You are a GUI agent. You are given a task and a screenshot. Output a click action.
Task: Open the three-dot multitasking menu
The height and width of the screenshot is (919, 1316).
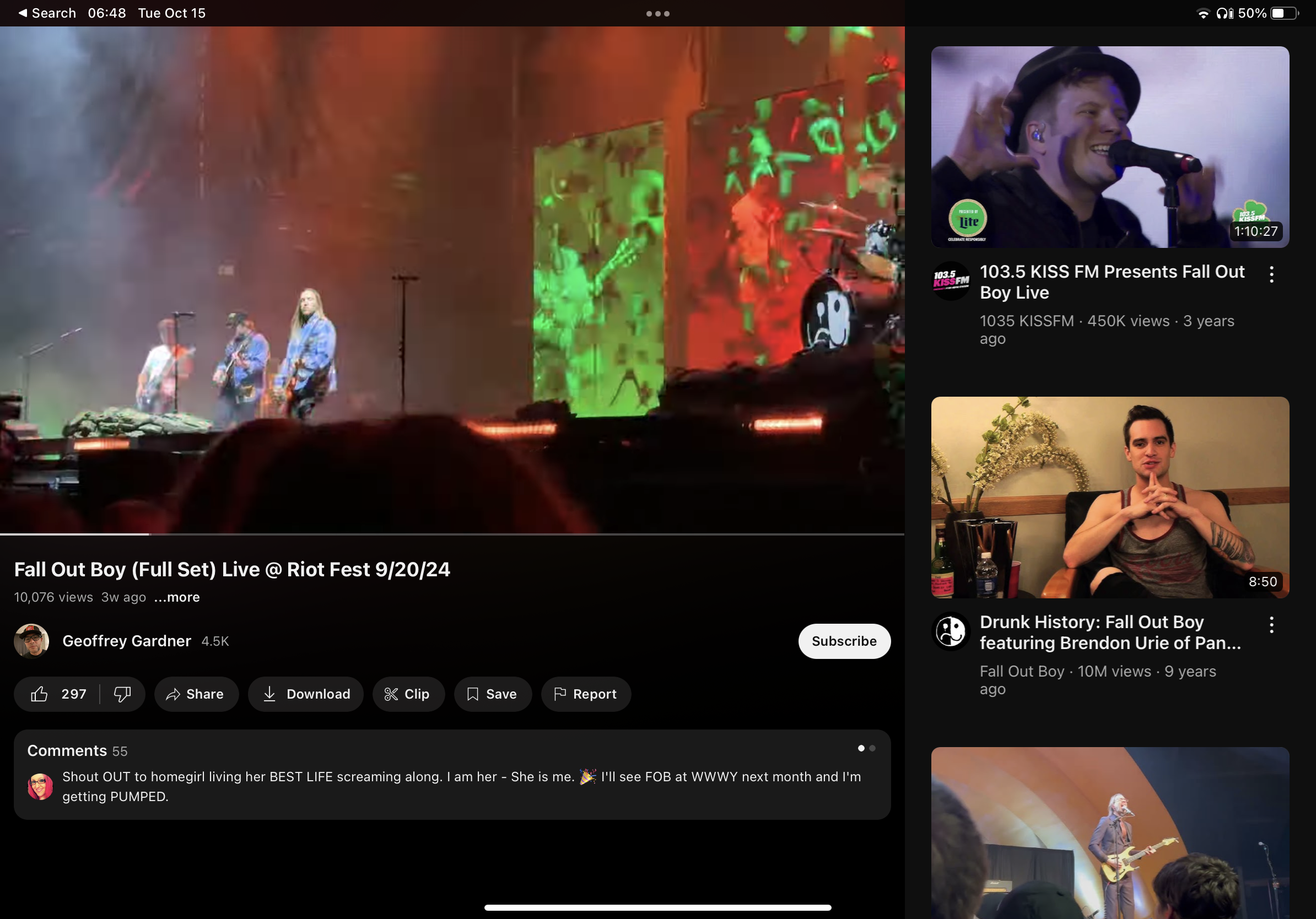click(x=657, y=13)
